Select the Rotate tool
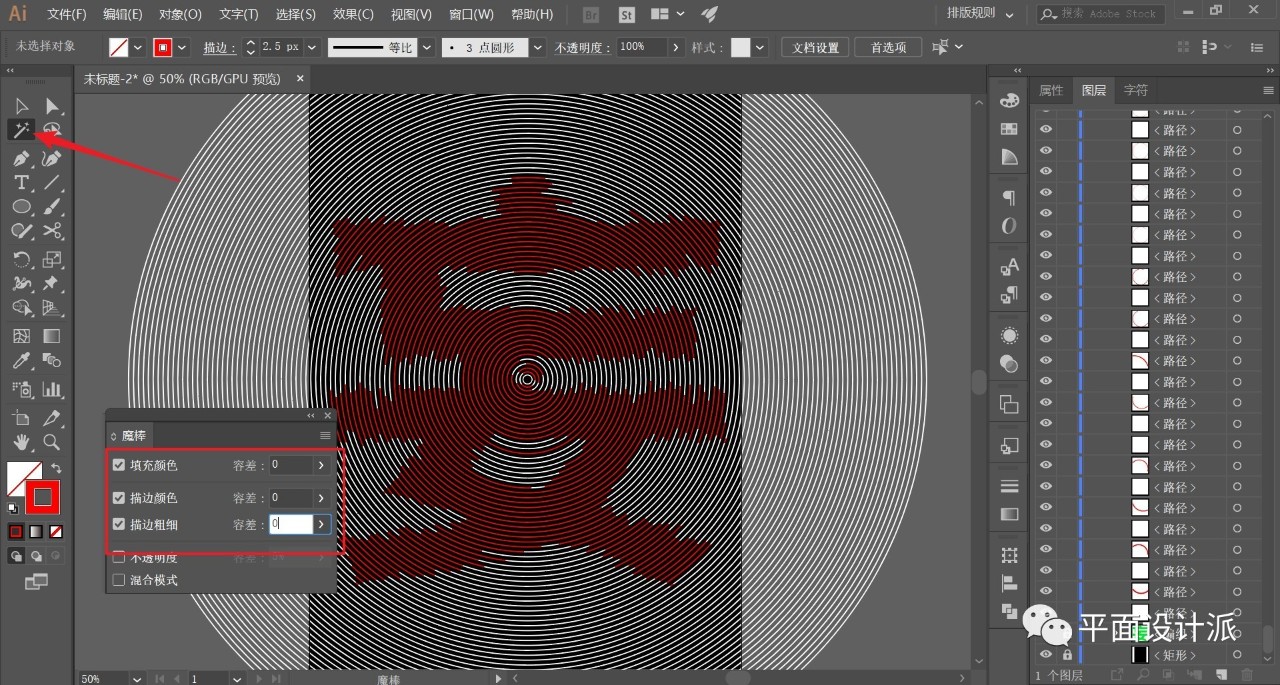 coord(21,259)
